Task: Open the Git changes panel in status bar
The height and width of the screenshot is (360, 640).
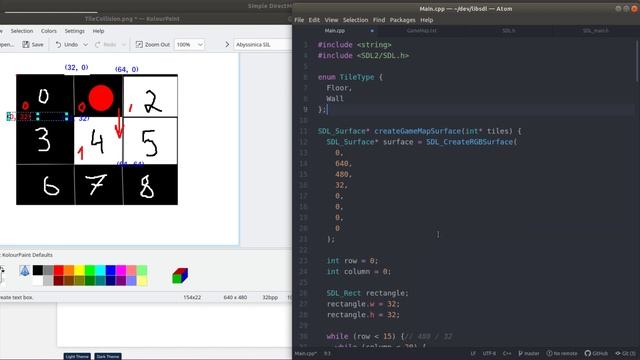Action: (x=625, y=353)
